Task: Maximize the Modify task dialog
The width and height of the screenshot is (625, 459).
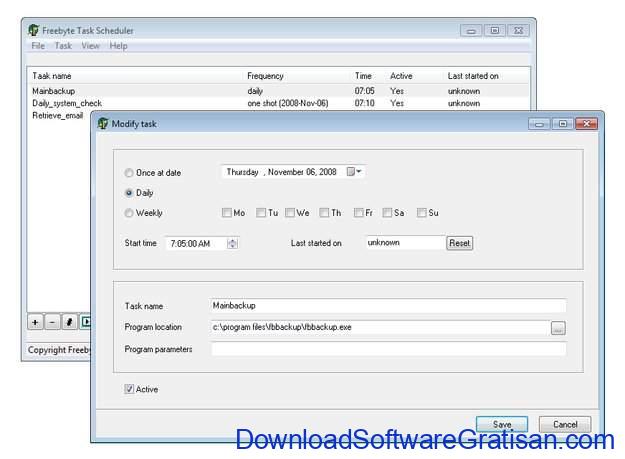Action: (563, 124)
